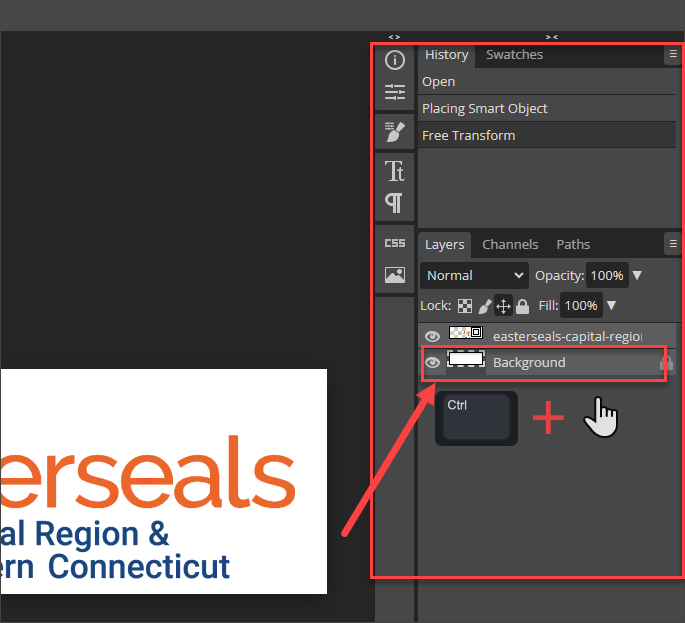
Task: Click the Background layer thumbnail
Action: 466,359
